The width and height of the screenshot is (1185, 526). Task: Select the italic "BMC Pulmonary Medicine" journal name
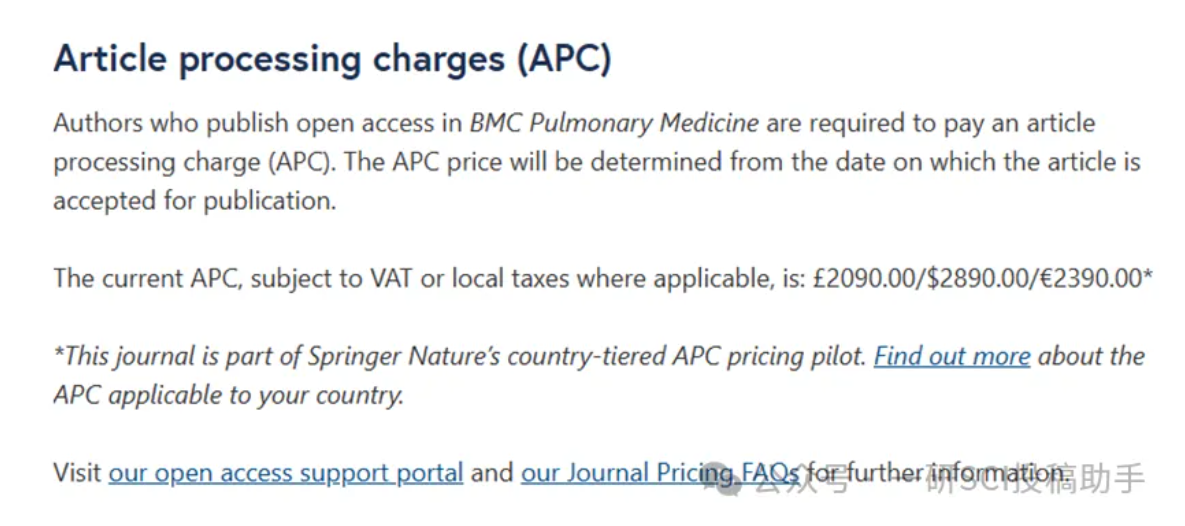[614, 123]
